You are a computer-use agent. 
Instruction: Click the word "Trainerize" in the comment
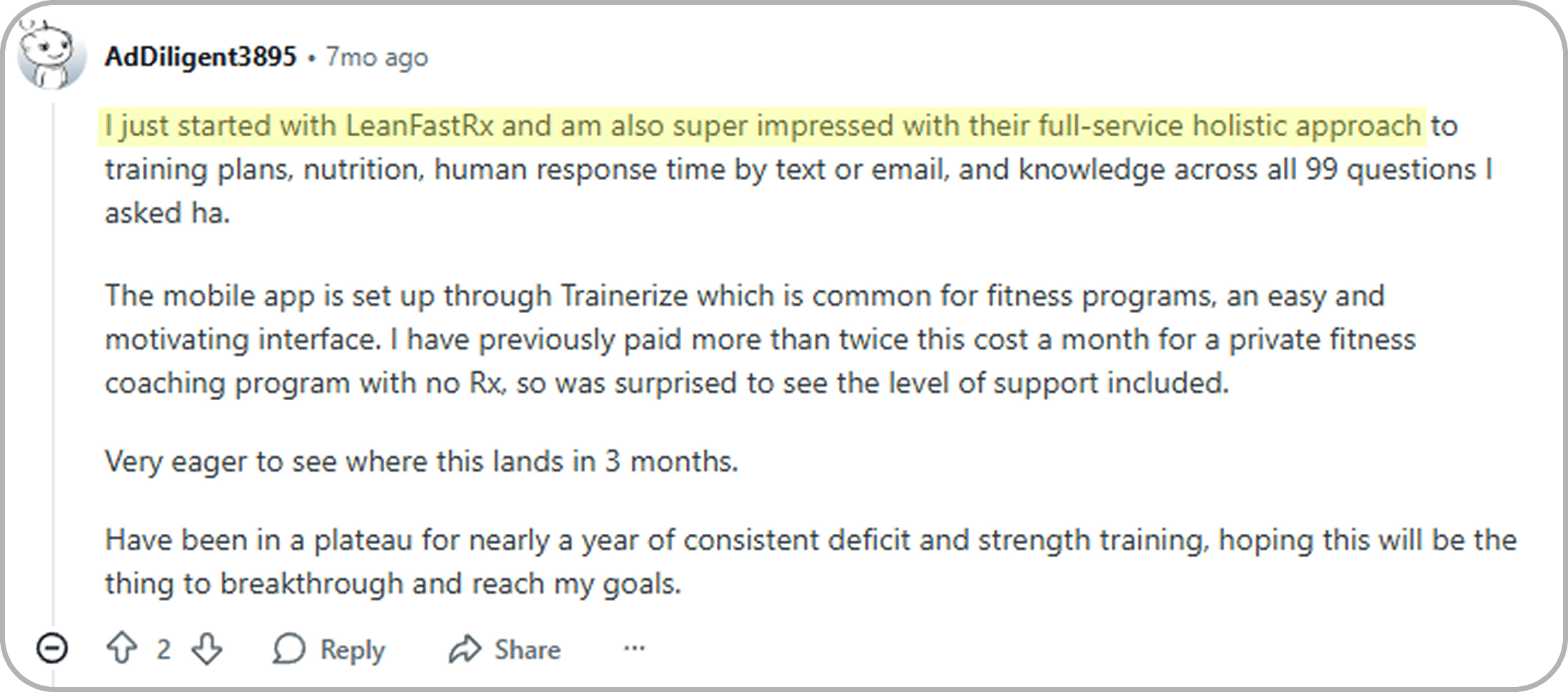coord(624,296)
